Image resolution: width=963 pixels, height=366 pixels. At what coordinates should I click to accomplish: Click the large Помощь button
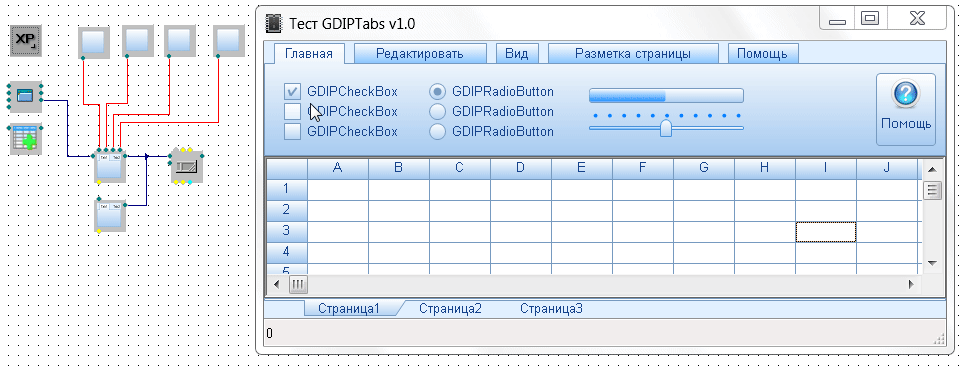click(906, 109)
